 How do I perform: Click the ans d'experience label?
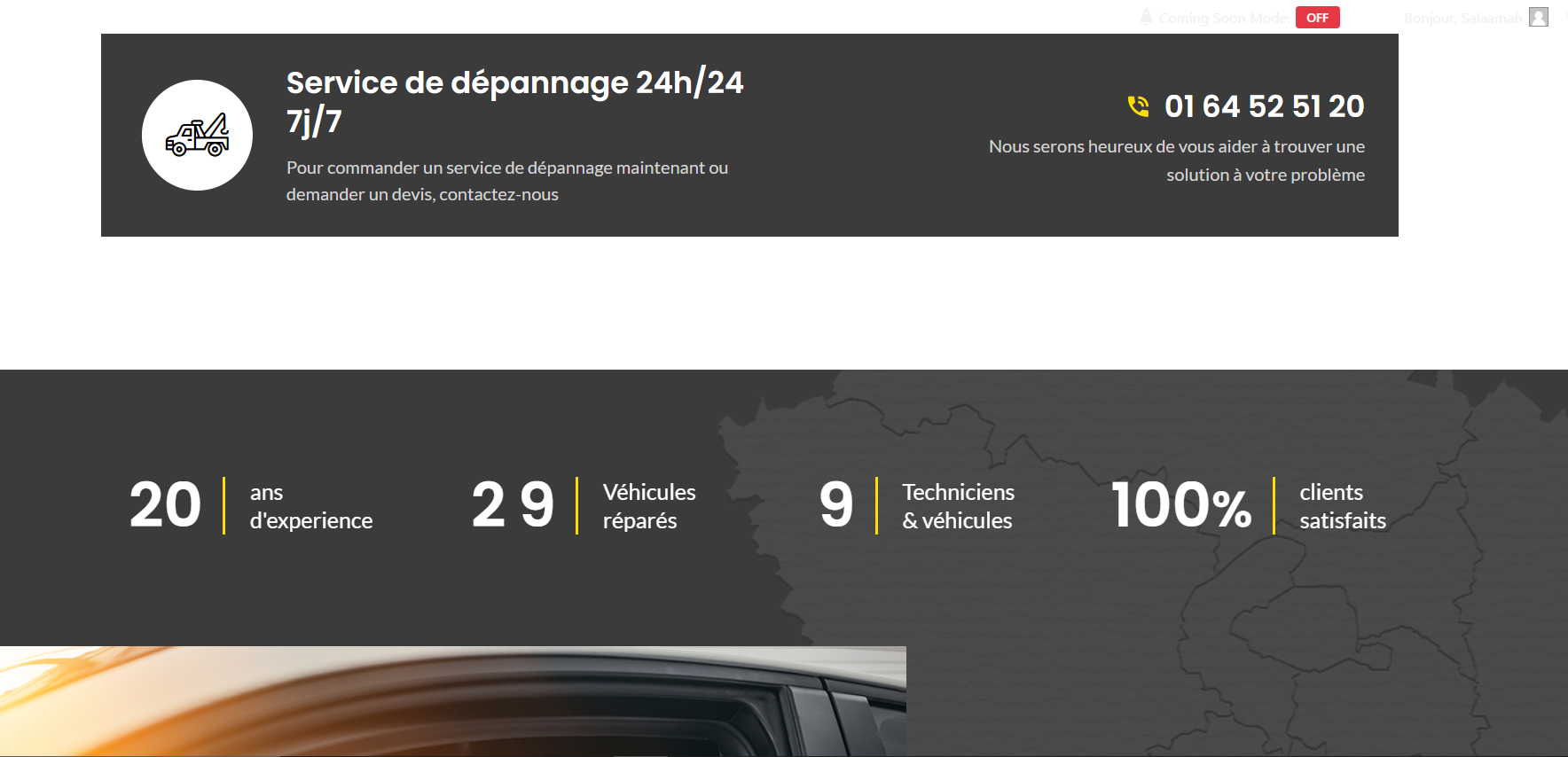coord(311,506)
